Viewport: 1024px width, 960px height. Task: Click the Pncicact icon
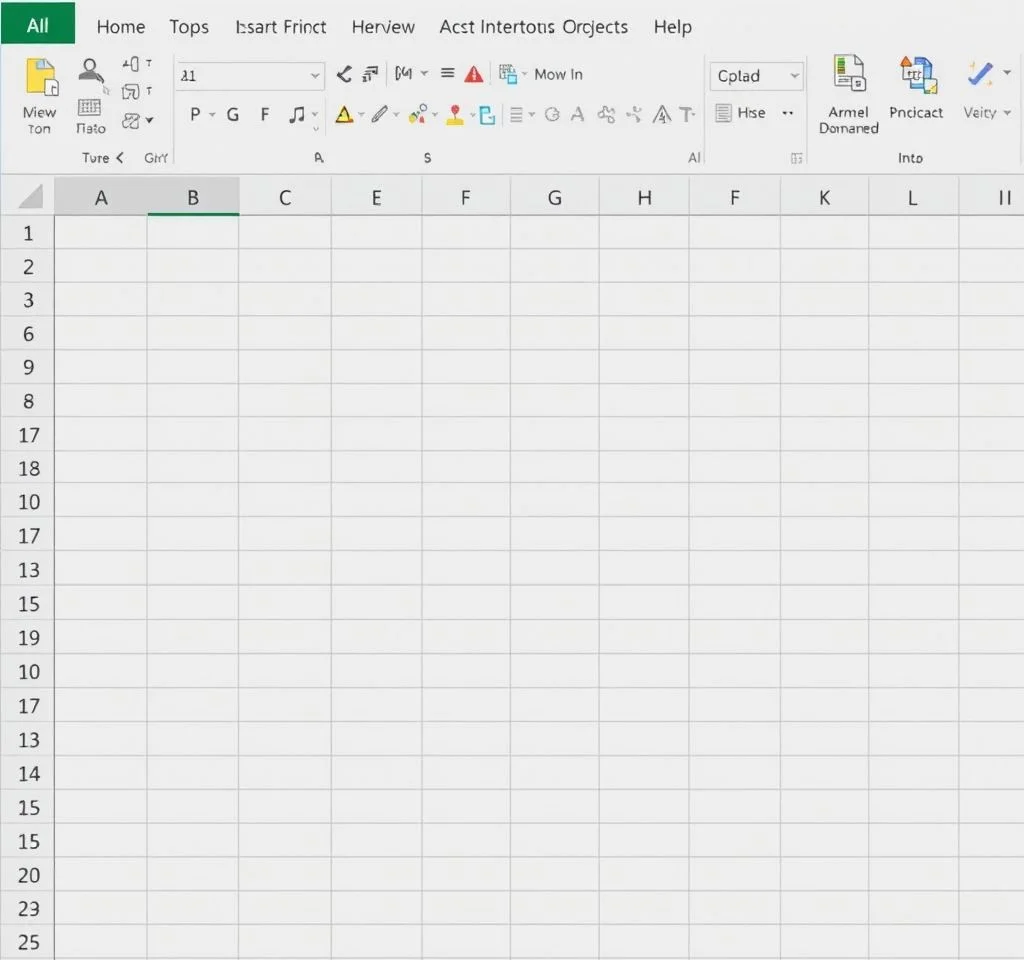pos(916,76)
